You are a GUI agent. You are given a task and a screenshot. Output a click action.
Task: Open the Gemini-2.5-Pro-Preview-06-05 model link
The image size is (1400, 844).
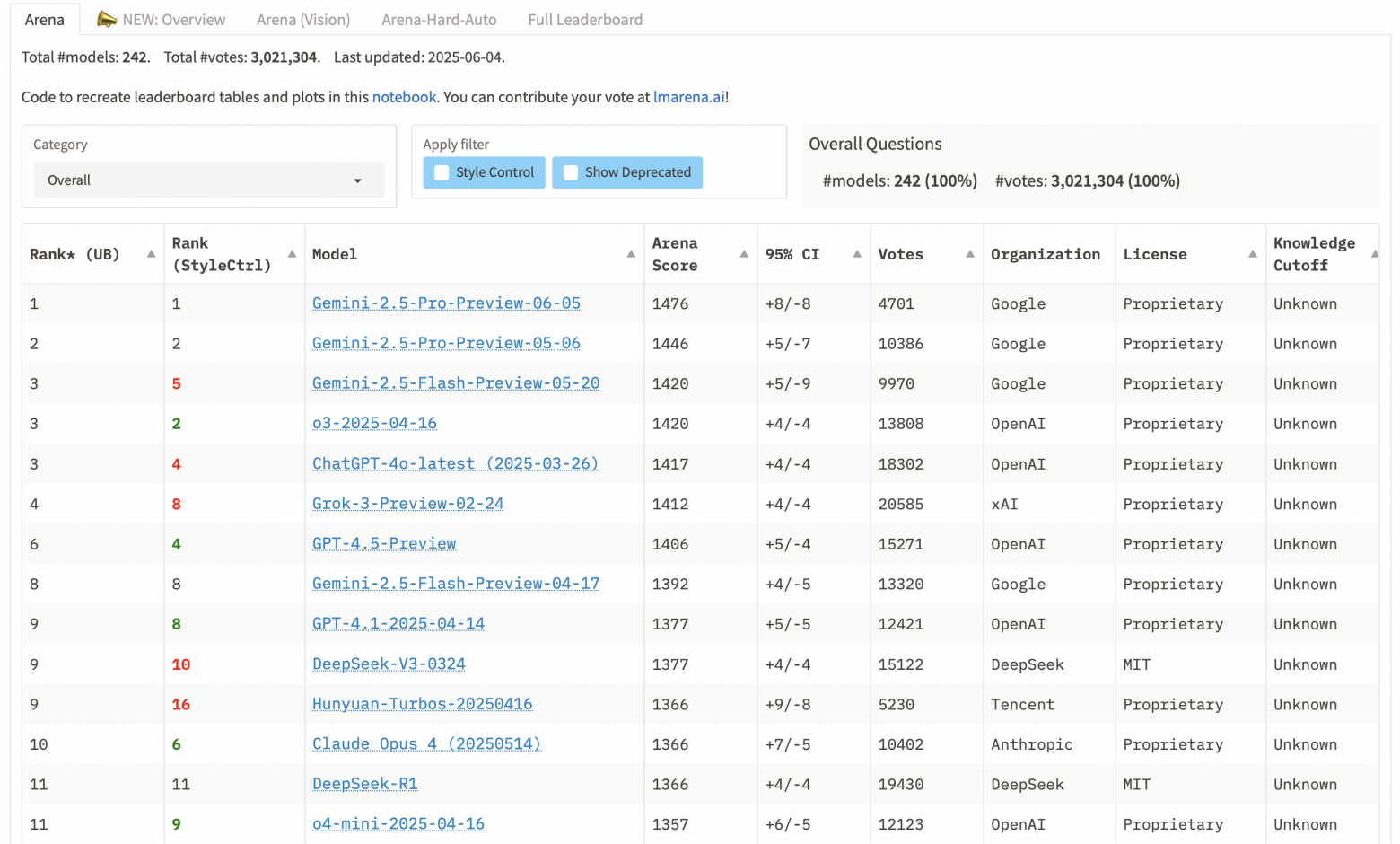pyautogui.click(x=446, y=303)
